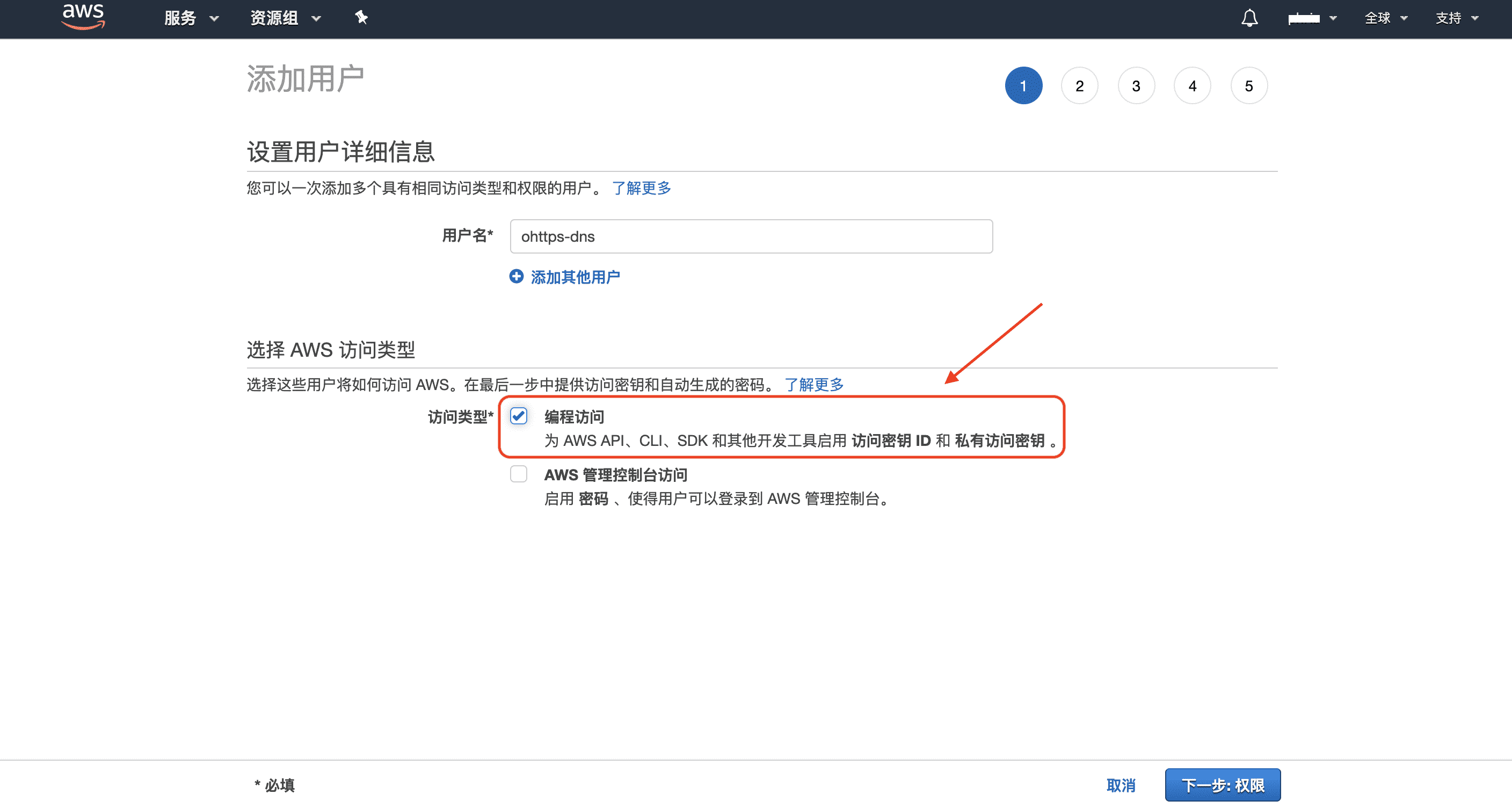Select step 4 circle indicator
The image size is (1512, 808).
click(x=1192, y=86)
